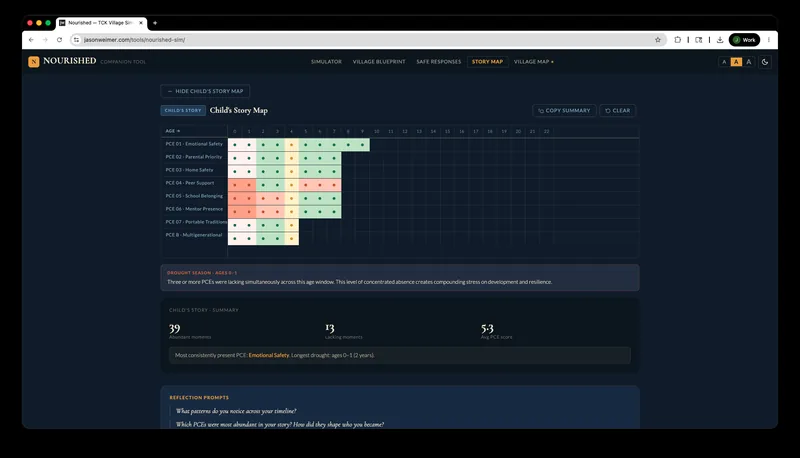Click age 22 column header
This screenshot has width=800, height=458.
coord(546,132)
